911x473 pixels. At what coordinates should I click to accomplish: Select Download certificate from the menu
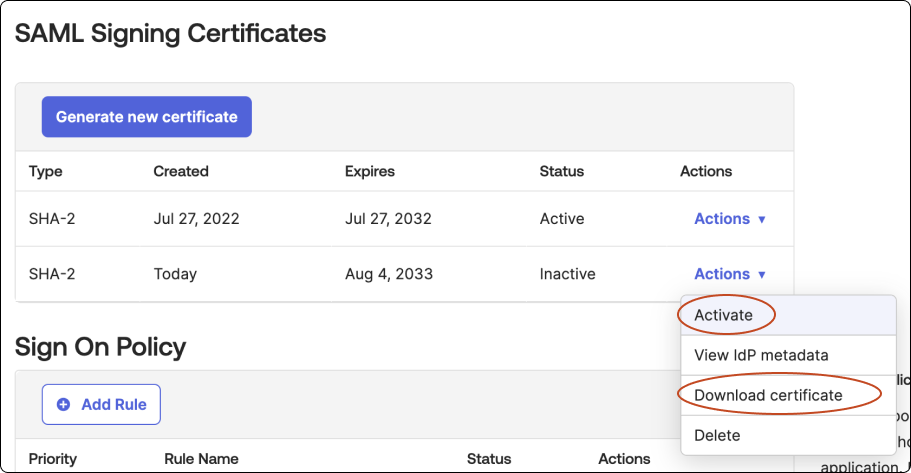pos(768,395)
